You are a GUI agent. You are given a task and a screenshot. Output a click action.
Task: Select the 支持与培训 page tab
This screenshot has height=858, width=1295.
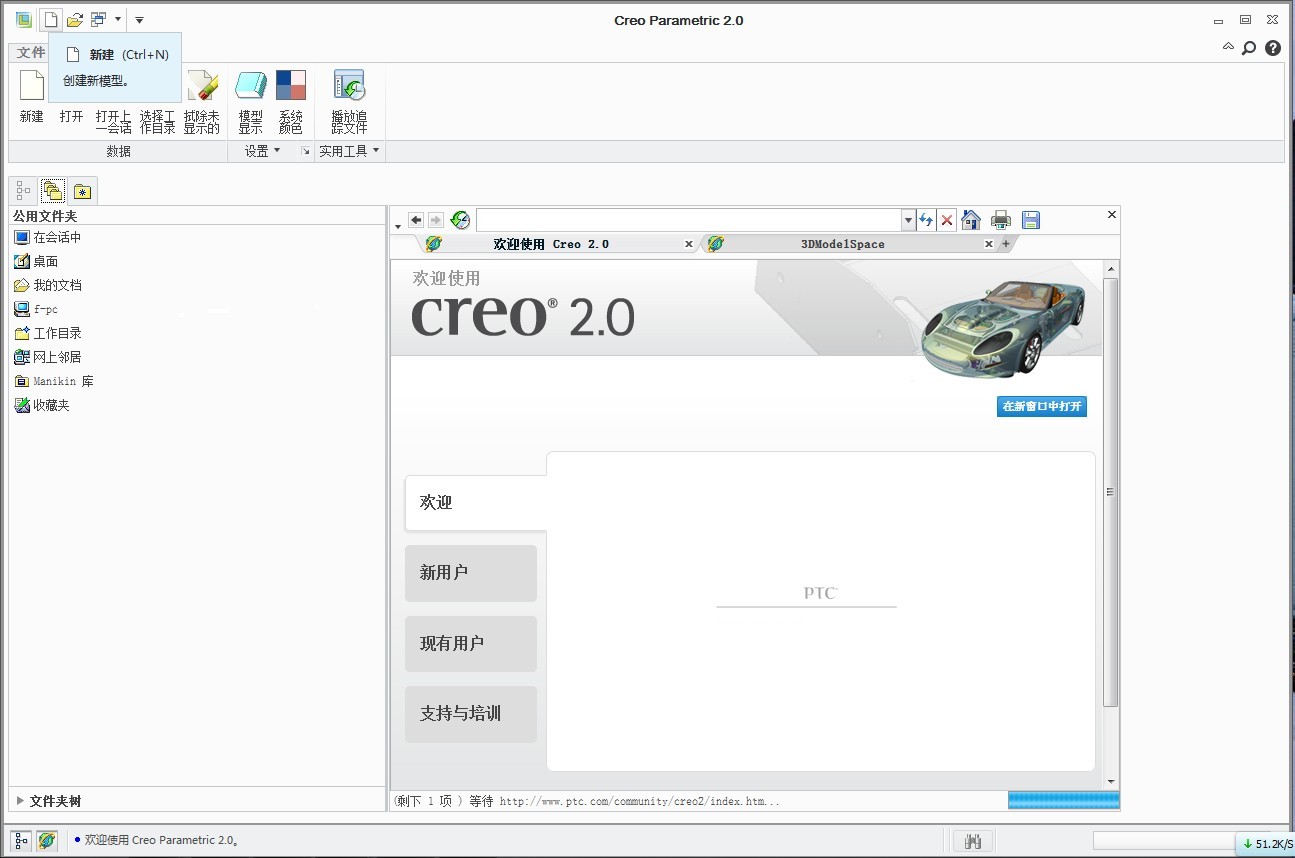tap(471, 714)
